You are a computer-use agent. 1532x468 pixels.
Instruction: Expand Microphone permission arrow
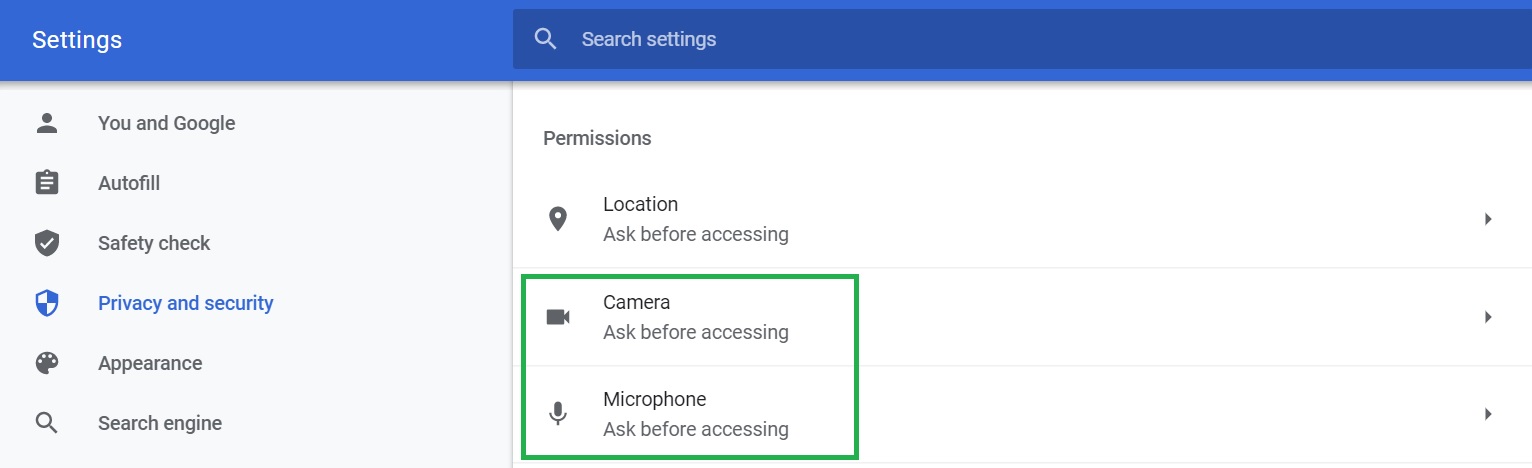1488,414
